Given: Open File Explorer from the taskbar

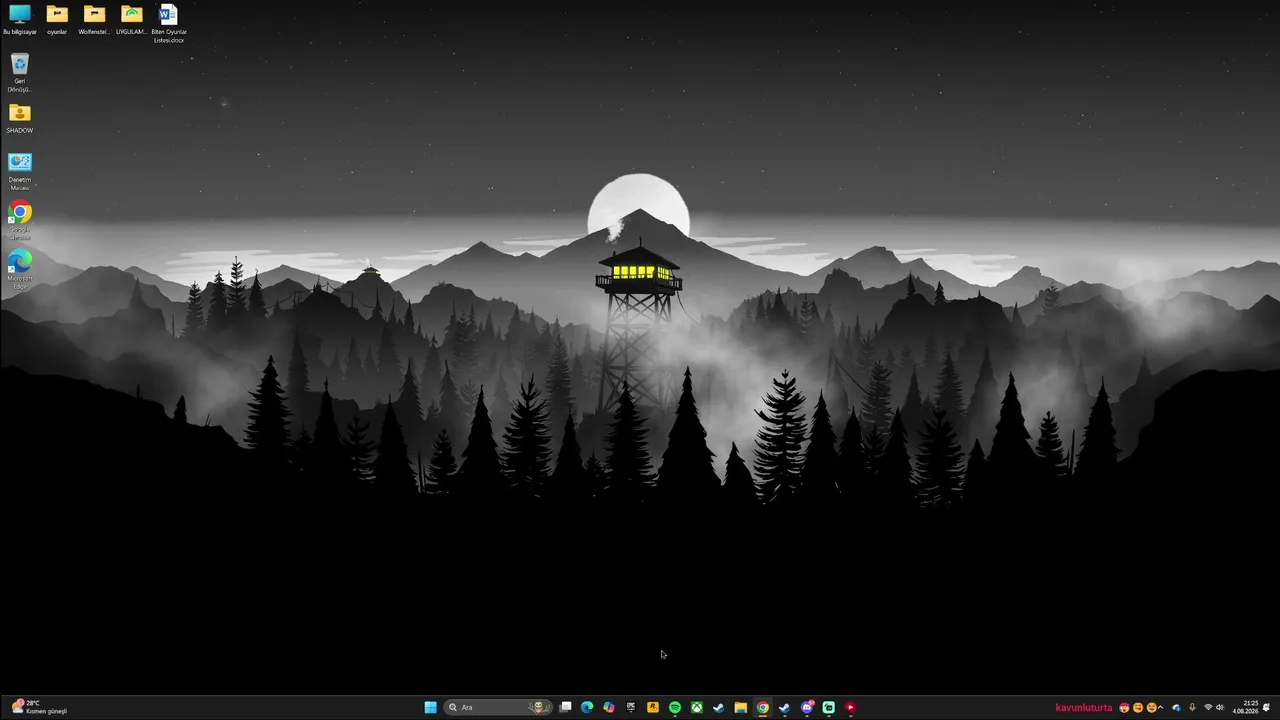Looking at the screenshot, I should click(x=740, y=707).
